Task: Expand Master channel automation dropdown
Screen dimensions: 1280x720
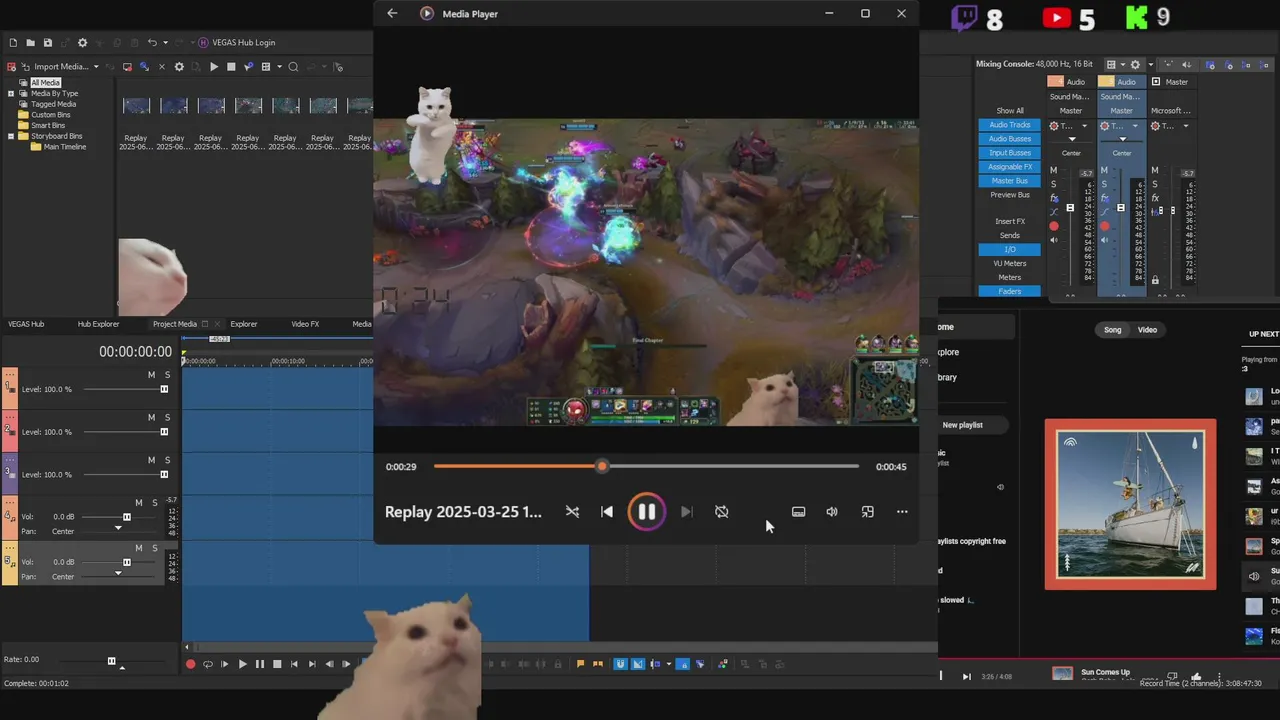Action: [1186, 126]
